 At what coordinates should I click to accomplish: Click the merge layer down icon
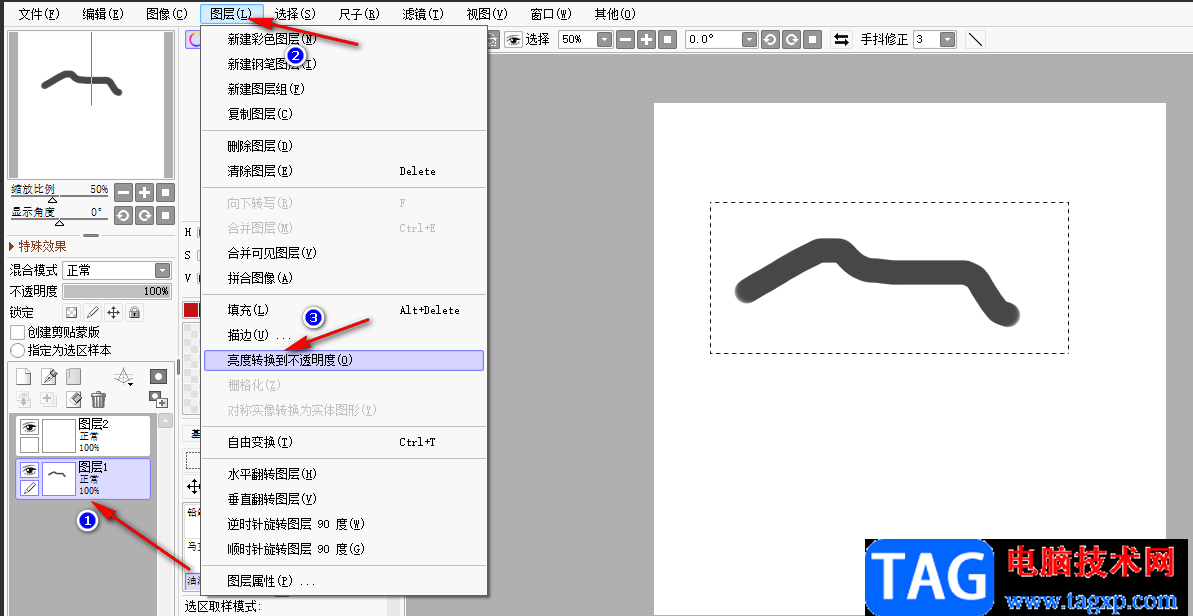pyautogui.click(x=49, y=399)
